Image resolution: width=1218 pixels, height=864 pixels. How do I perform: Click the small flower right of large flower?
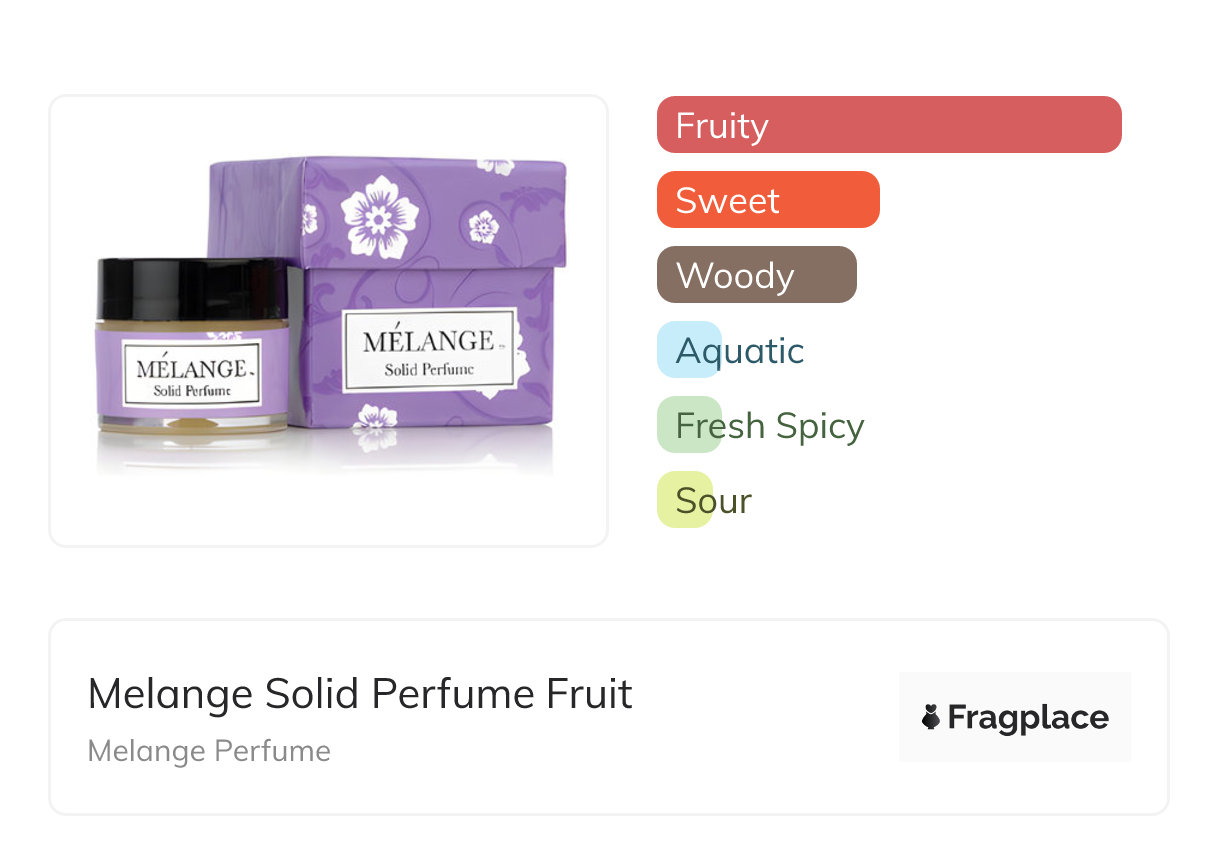coord(483,228)
